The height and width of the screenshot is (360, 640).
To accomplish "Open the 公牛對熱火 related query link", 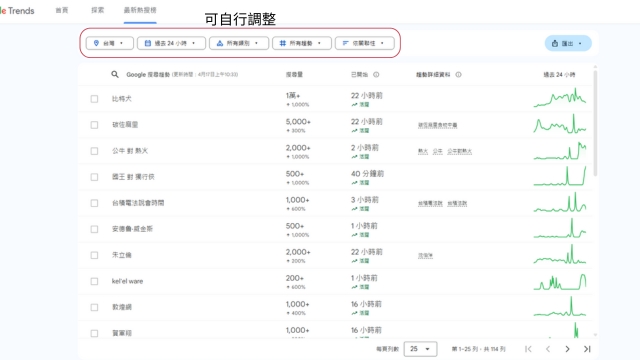I will pyautogui.click(x=459, y=151).
